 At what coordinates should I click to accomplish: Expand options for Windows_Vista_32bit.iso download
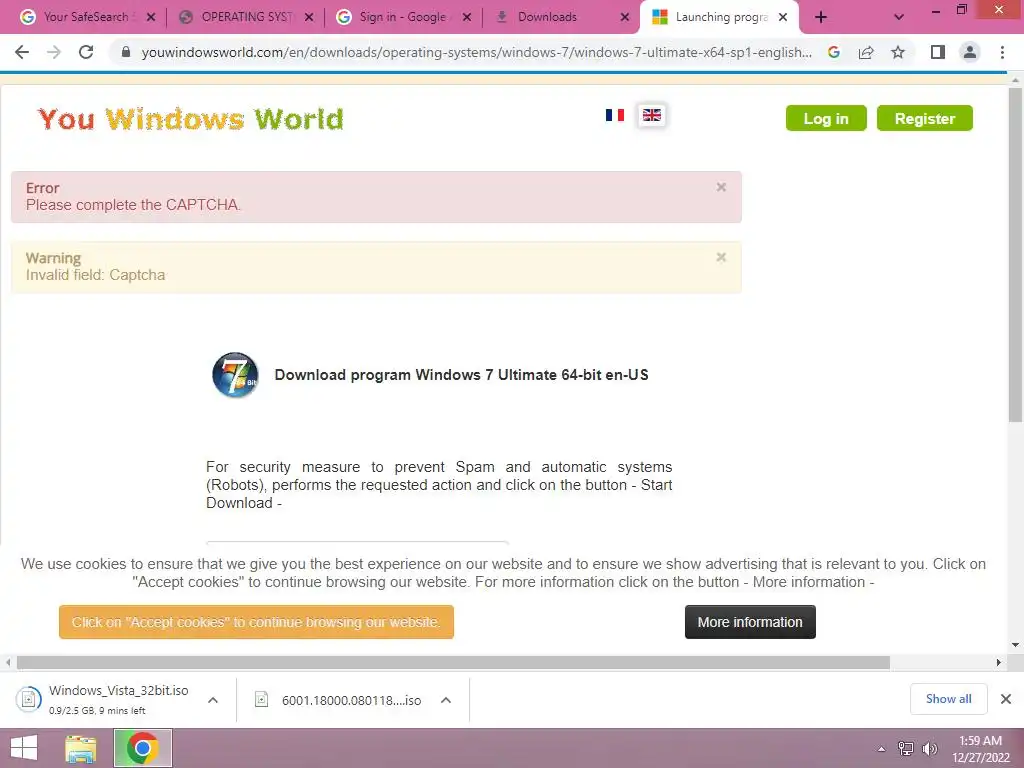(212, 700)
